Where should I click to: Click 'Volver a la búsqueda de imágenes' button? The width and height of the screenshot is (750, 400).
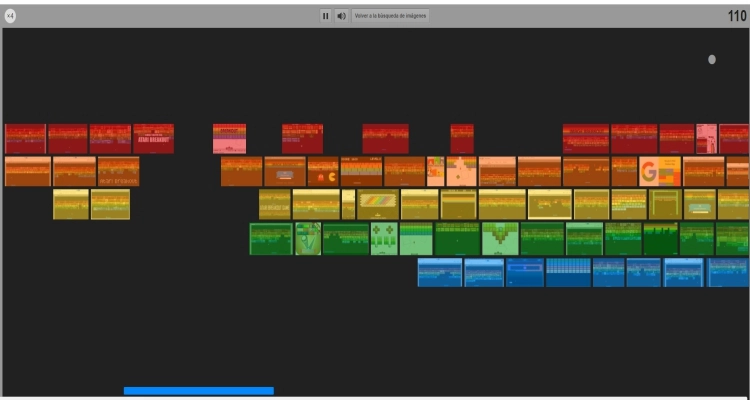click(x=390, y=16)
